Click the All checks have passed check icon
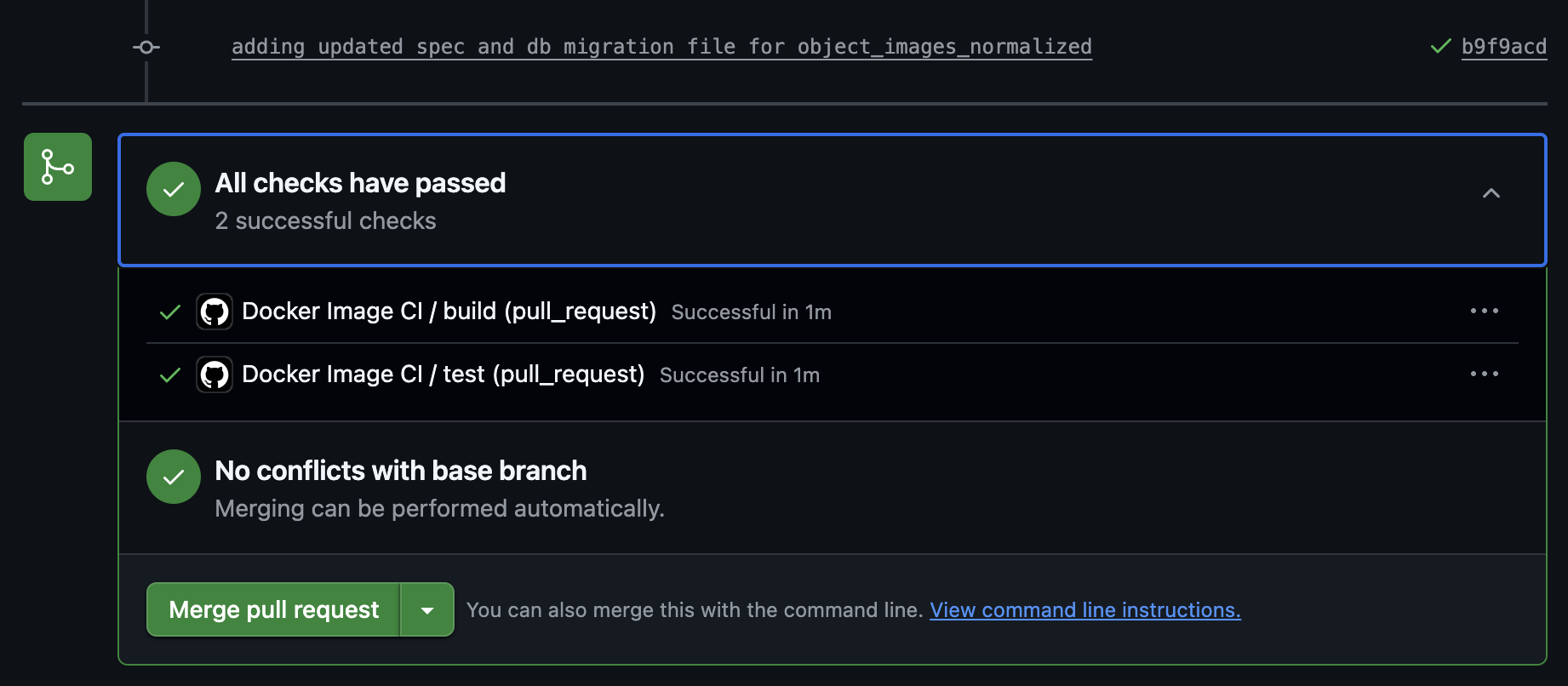1568x686 pixels. point(174,189)
